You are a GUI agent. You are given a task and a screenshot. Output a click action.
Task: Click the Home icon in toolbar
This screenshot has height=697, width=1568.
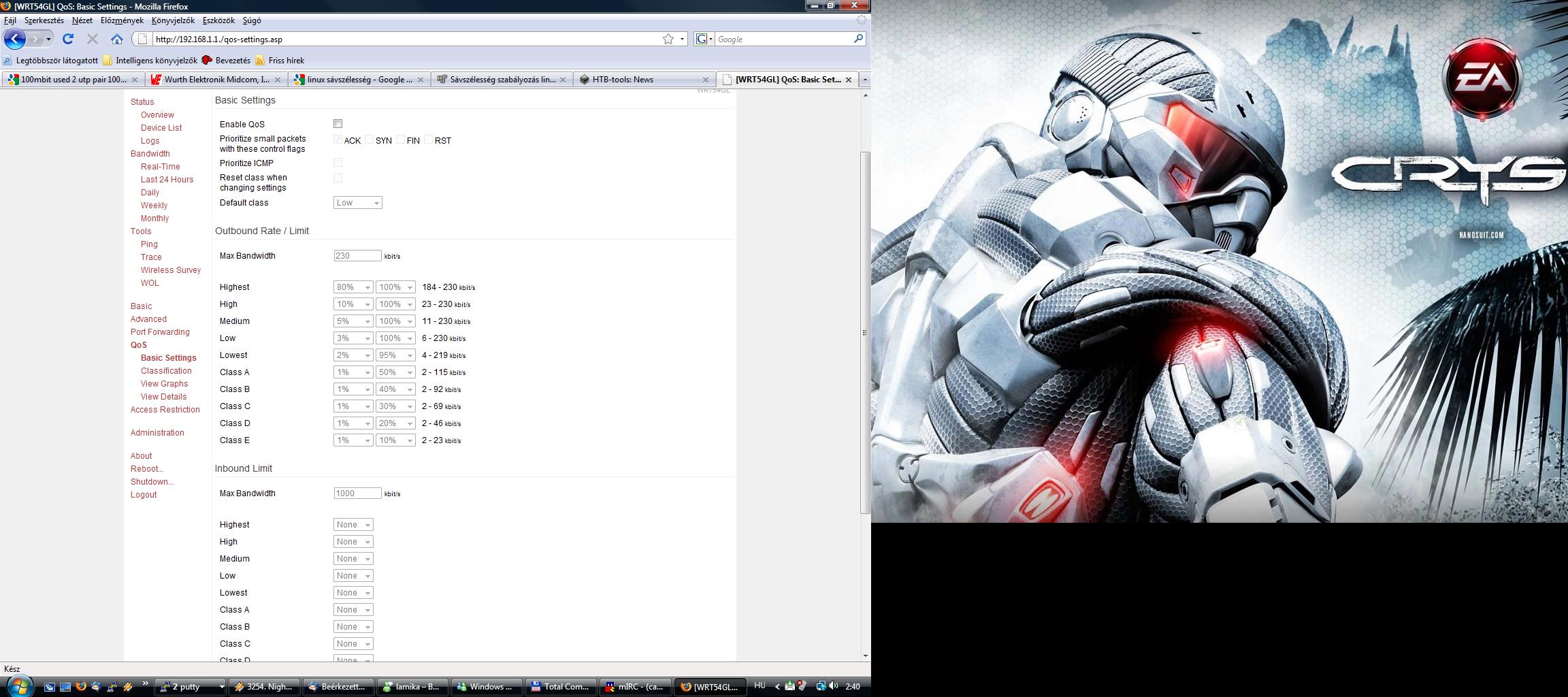(x=117, y=39)
